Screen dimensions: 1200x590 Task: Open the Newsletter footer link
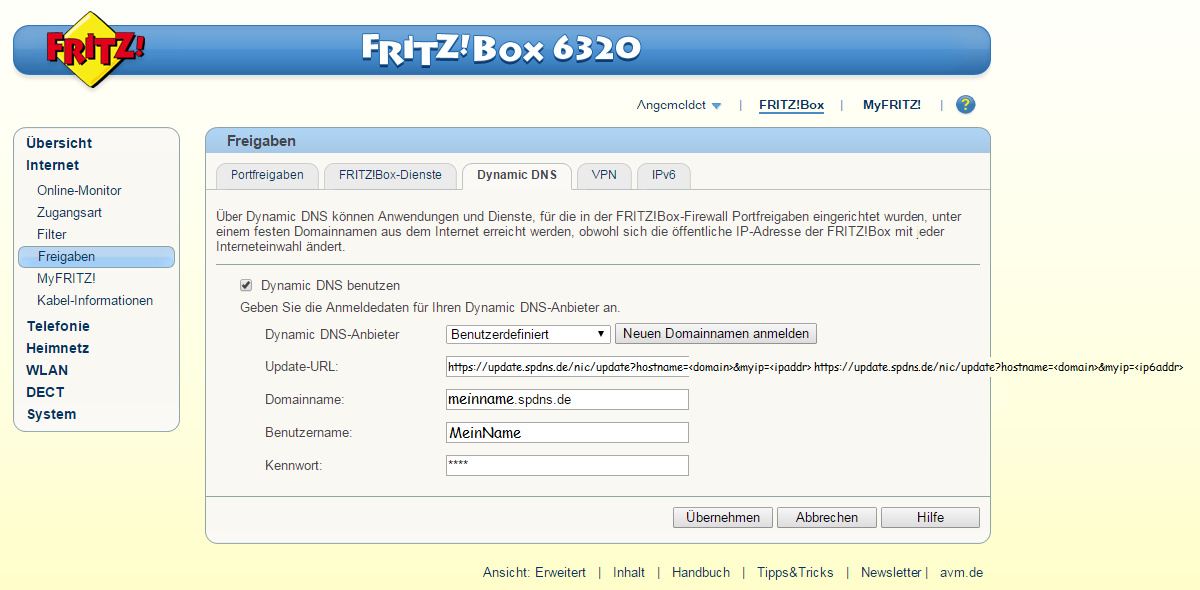(x=891, y=573)
